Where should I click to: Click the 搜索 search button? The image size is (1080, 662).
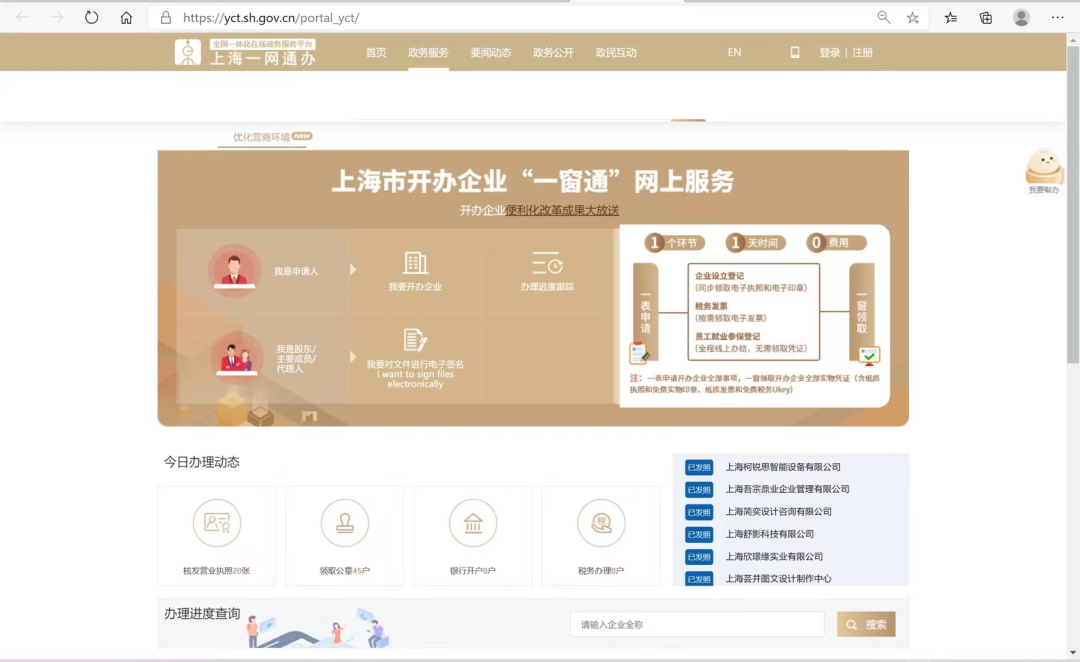pos(866,625)
